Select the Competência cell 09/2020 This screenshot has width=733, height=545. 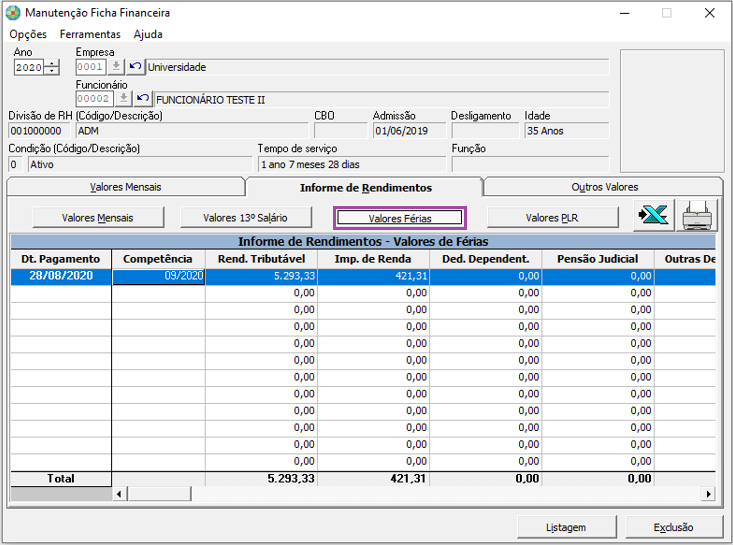(x=158, y=276)
